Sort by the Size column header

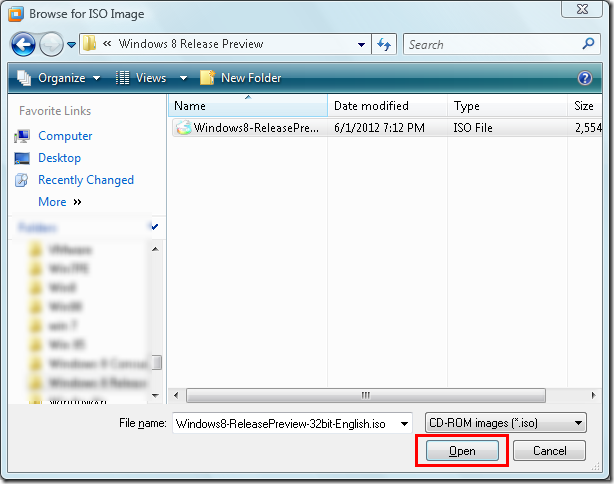coord(585,106)
